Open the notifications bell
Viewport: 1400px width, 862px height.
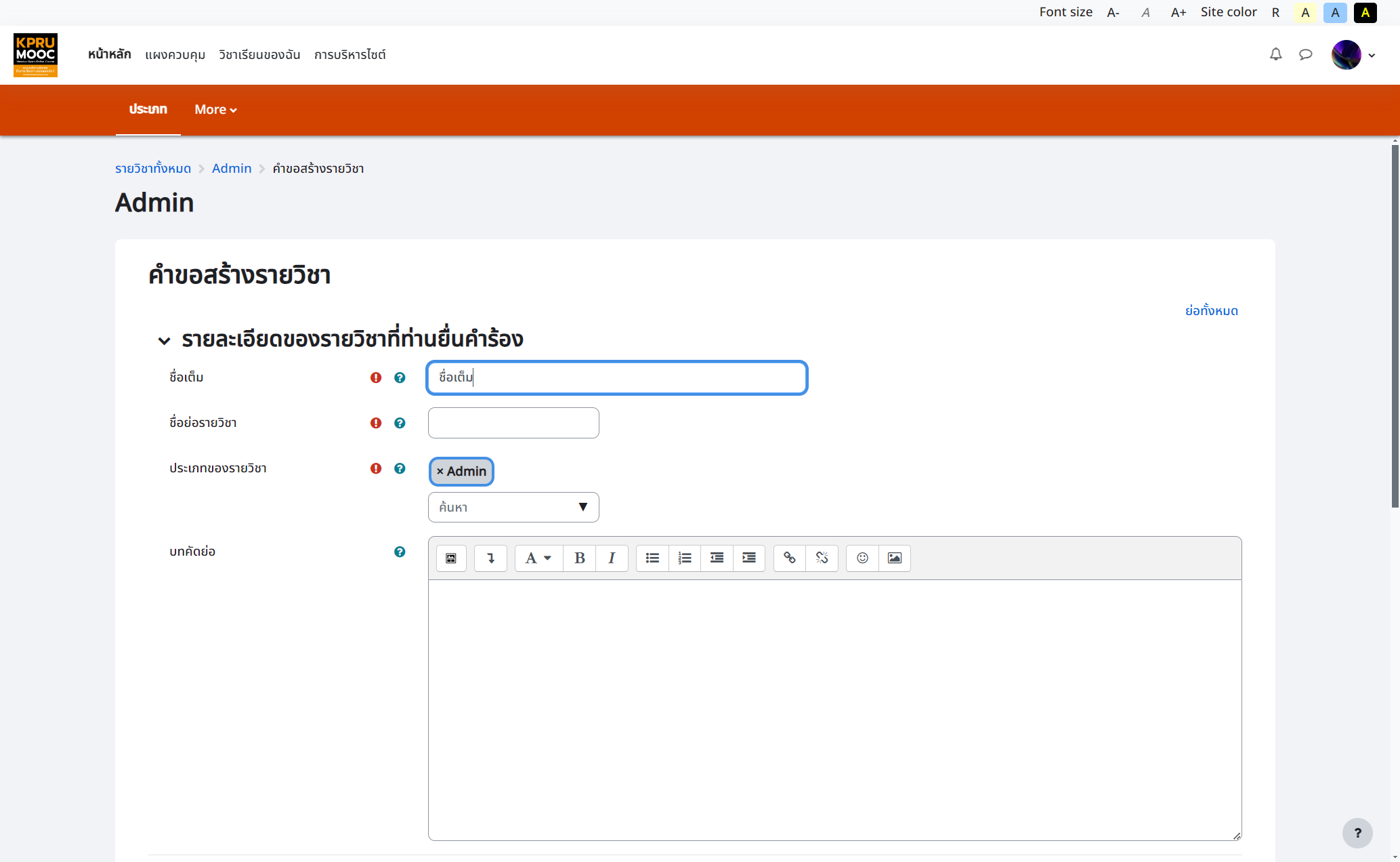(1275, 54)
